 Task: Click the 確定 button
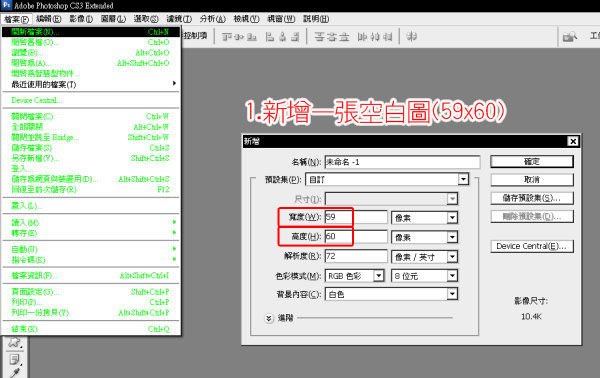coord(532,161)
